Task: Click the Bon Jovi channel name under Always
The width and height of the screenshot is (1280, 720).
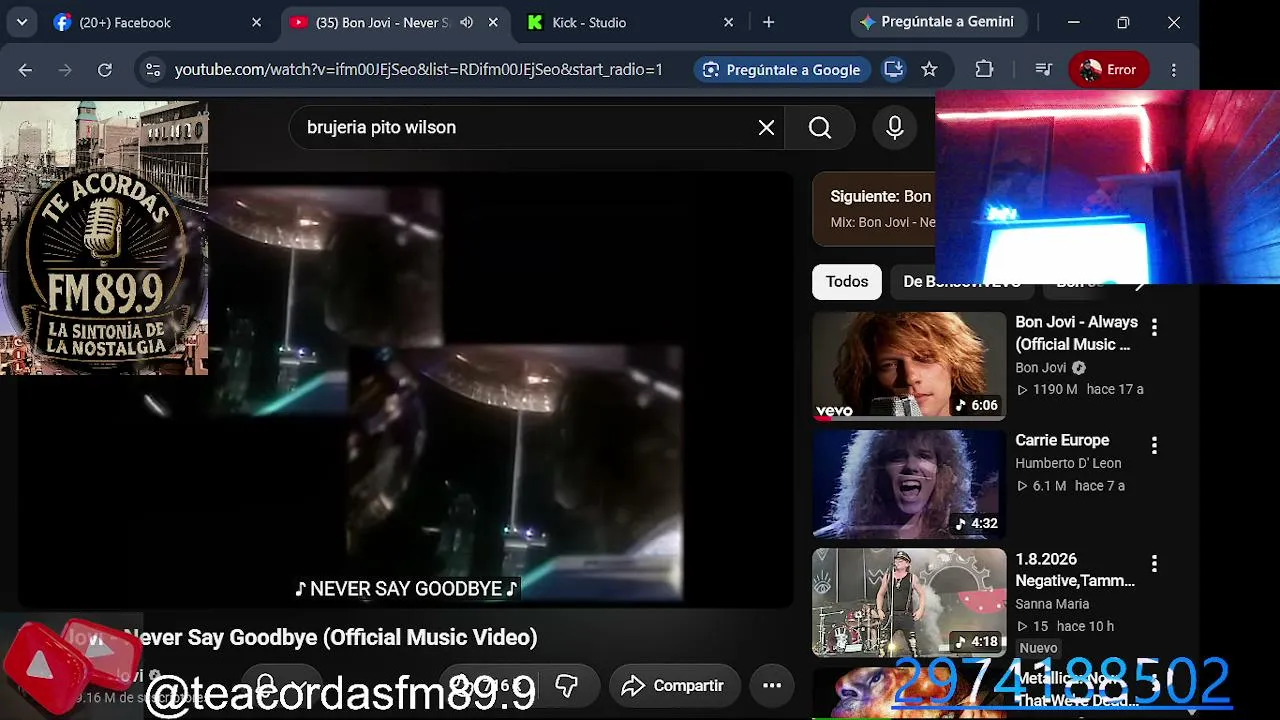Action: [x=1040, y=368]
